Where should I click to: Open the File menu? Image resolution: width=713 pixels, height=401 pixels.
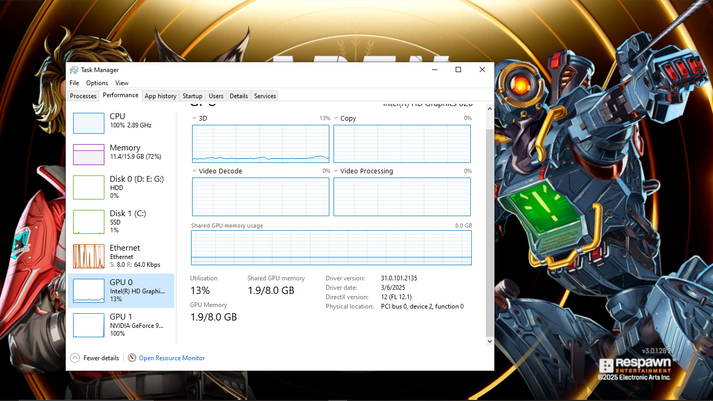[74, 83]
